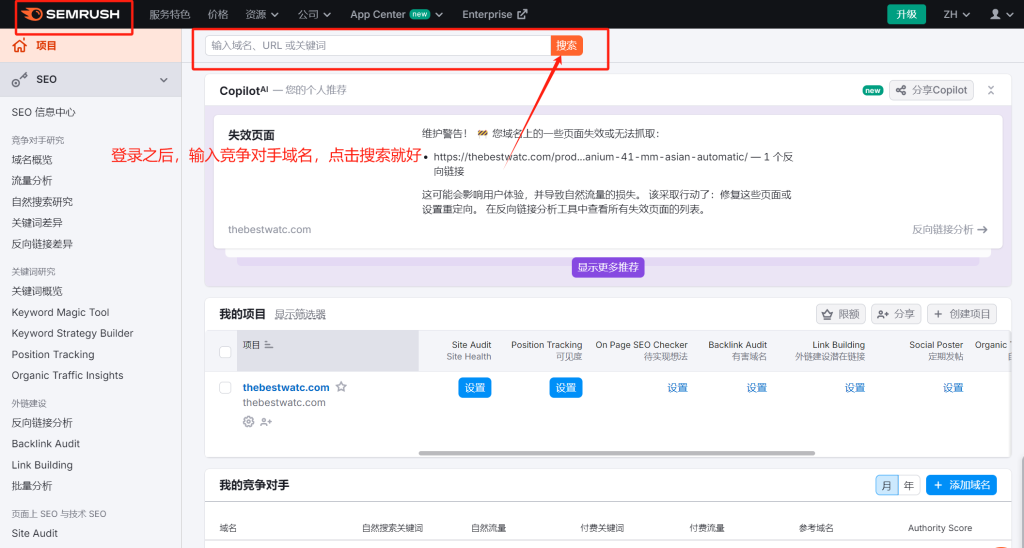Viewport: 1024px width, 548px height.
Task: Click the star next to thebestwatc.com
Action: point(341,387)
